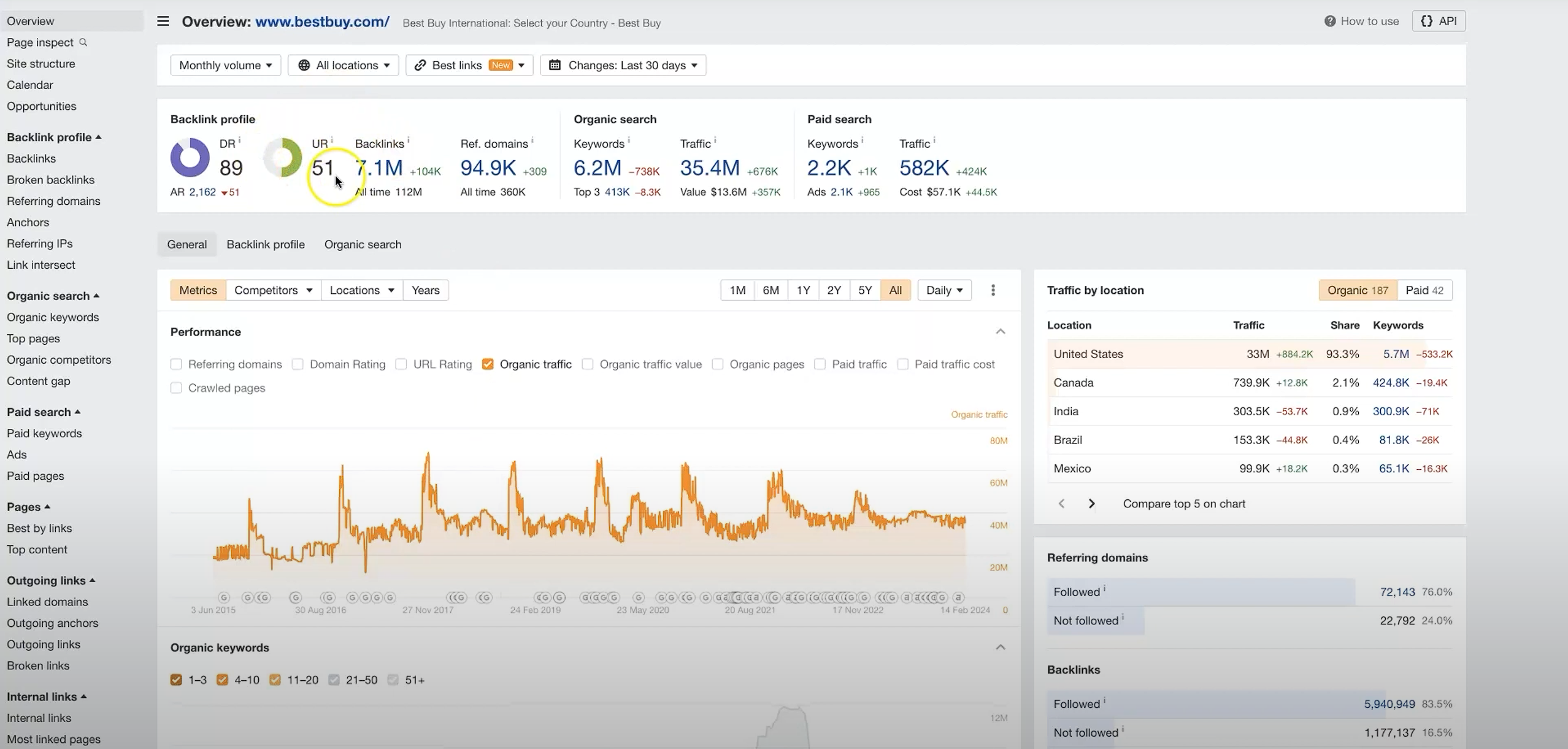
Task: Collapse the Performance section chevron
Action: 1000,332
